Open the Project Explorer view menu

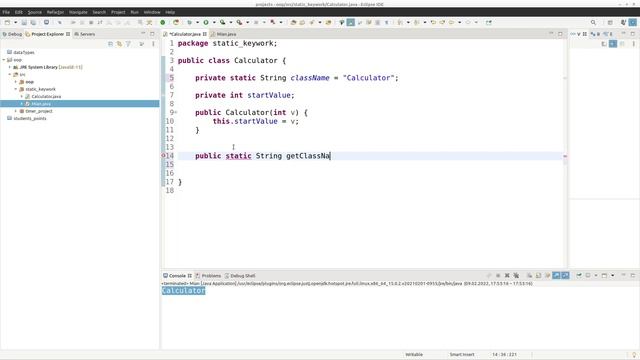[x=153, y=44]
